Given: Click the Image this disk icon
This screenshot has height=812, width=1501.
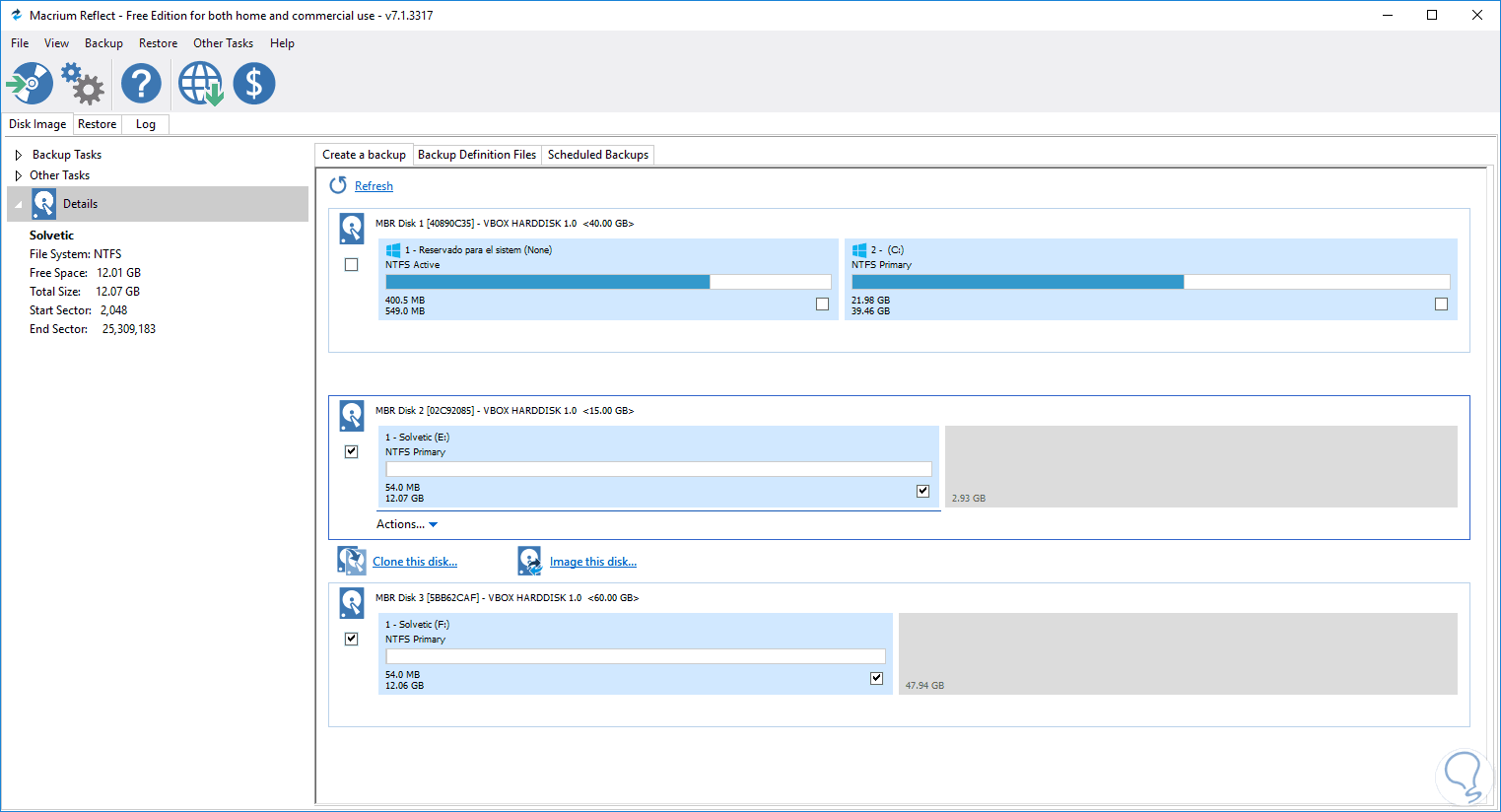Looking at the screenshot, I should [529, 561].
